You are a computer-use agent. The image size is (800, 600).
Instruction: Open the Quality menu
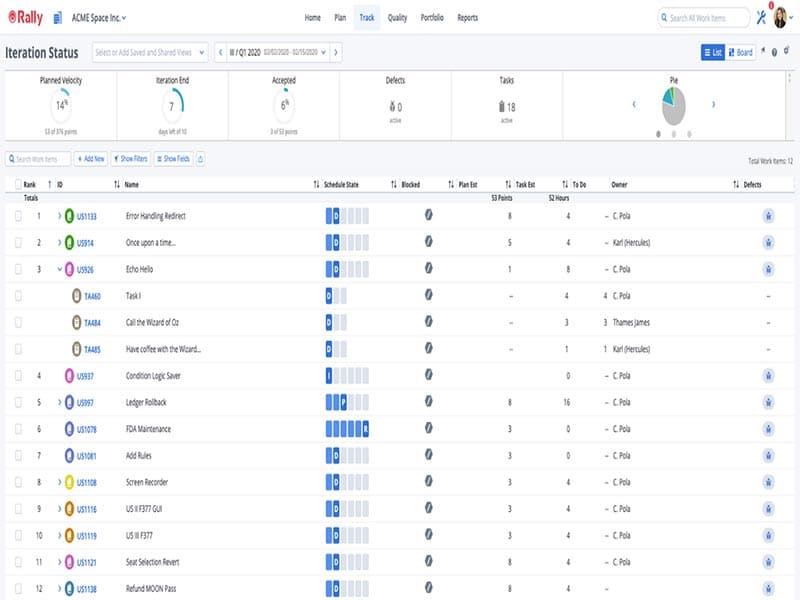point(397,18)
